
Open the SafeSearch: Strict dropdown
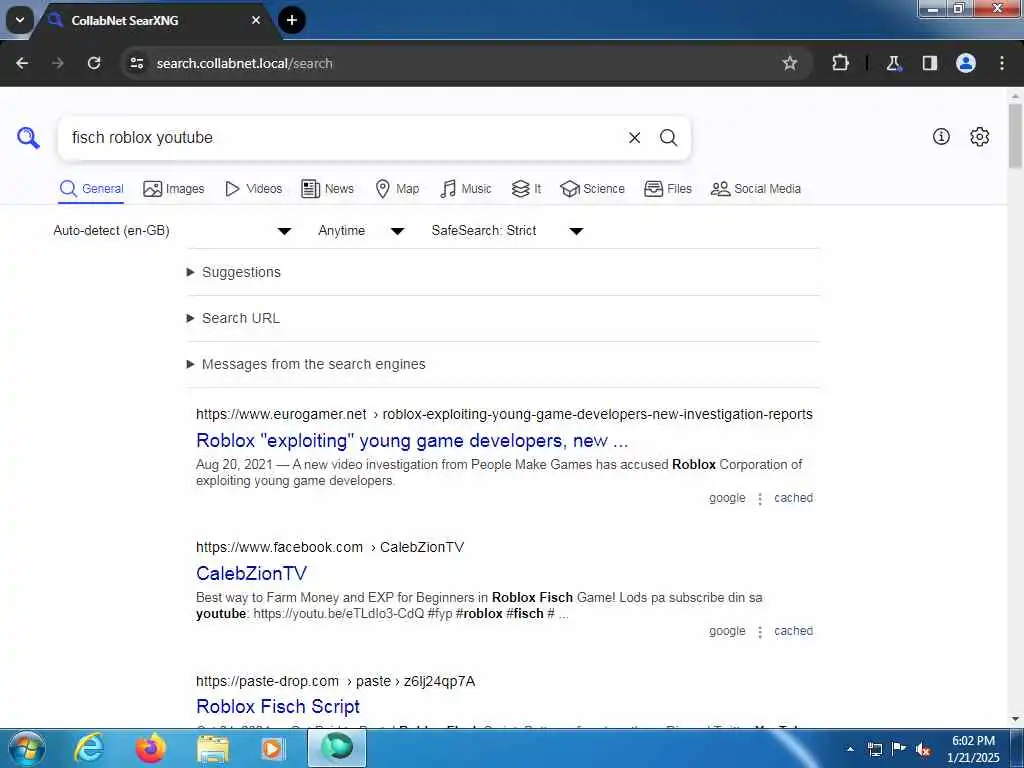[507, 231]
